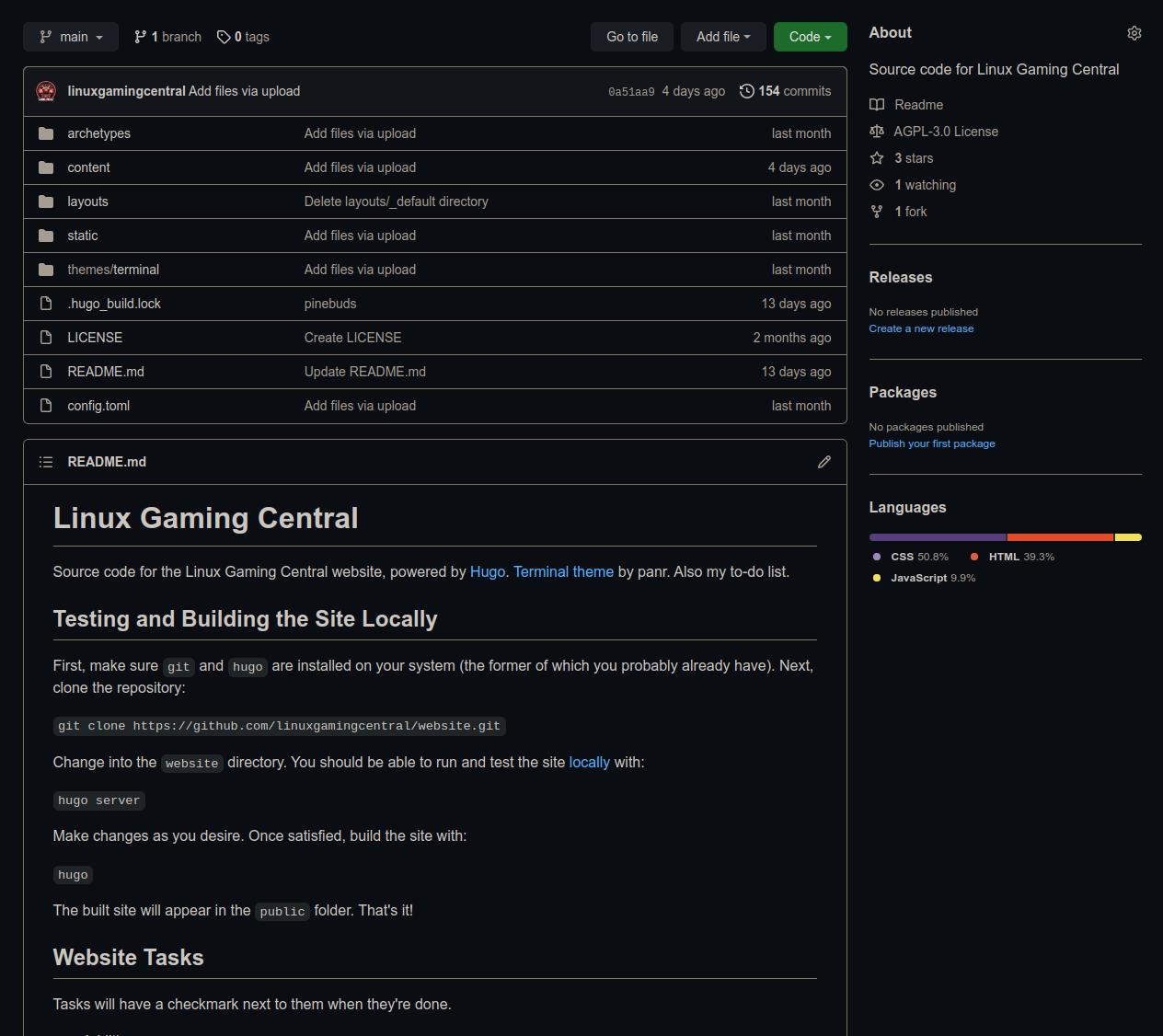Open the 'Create LICENSE' commit message

click(x=352, y=338)
